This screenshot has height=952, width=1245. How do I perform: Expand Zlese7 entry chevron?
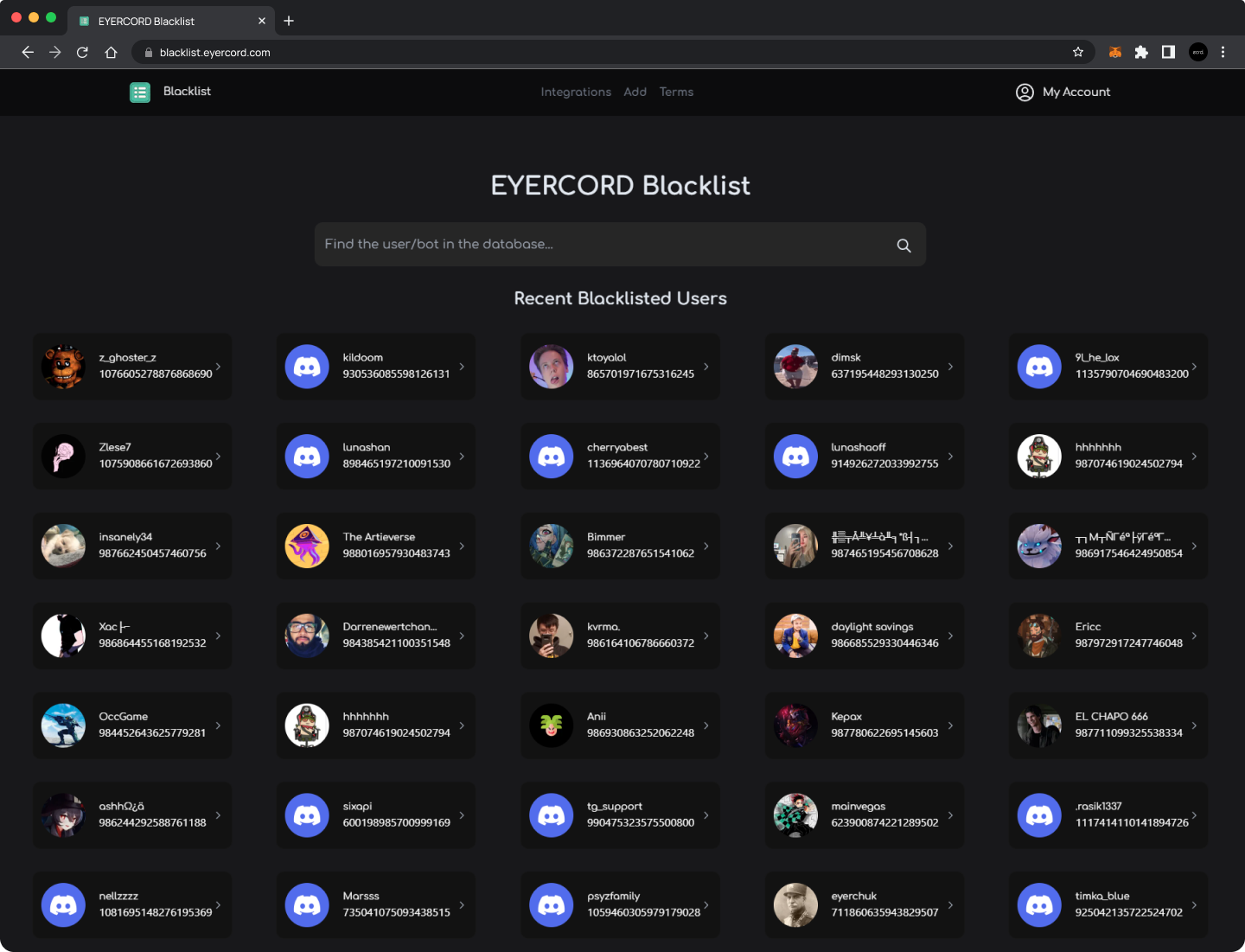click(218, 457)
